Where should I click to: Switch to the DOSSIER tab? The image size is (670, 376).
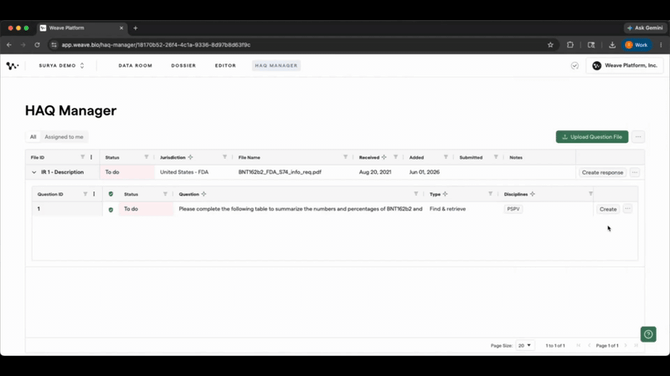[x=183, y=66]
